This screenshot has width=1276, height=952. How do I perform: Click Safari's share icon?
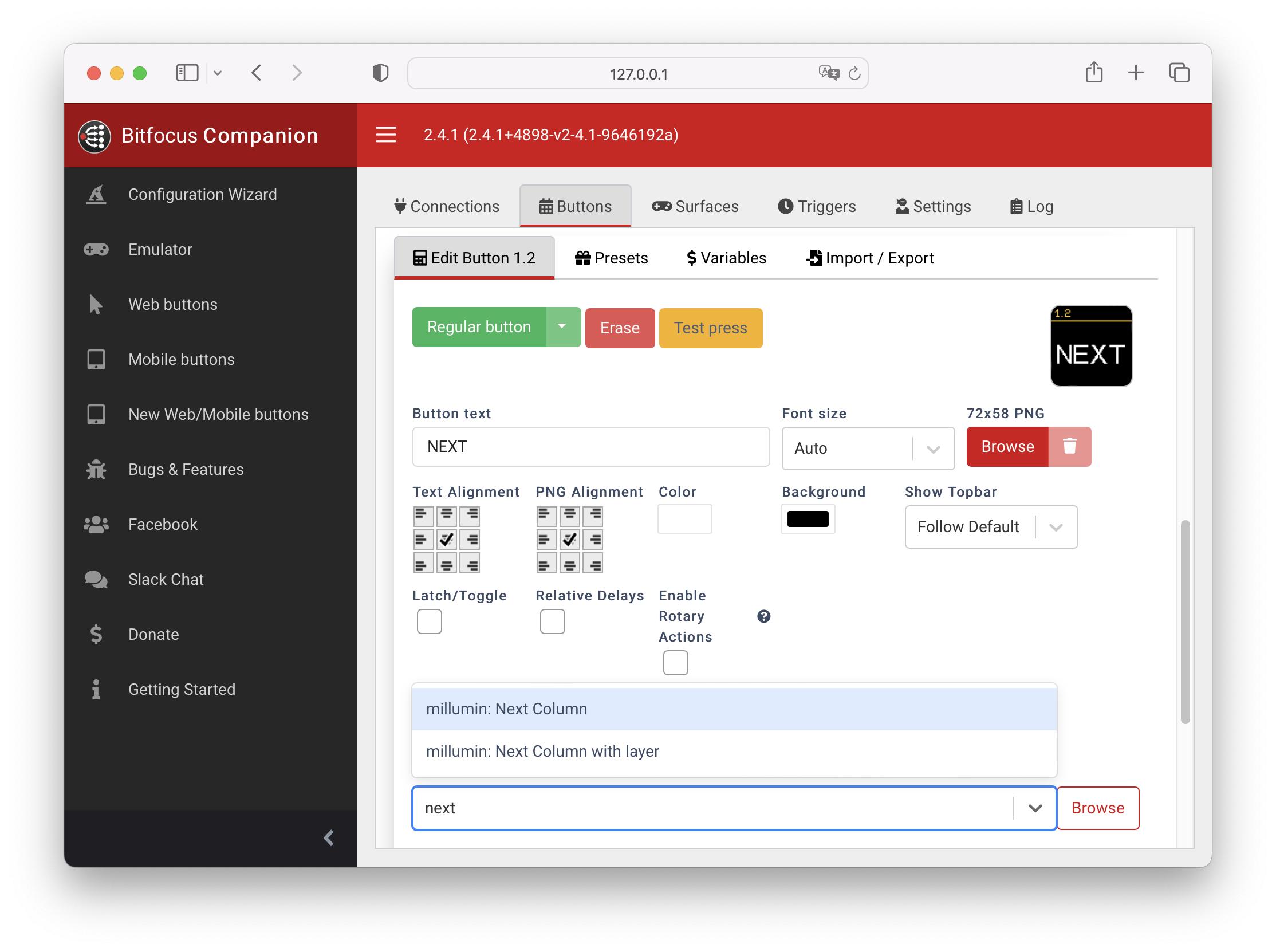pos(1093,73)
